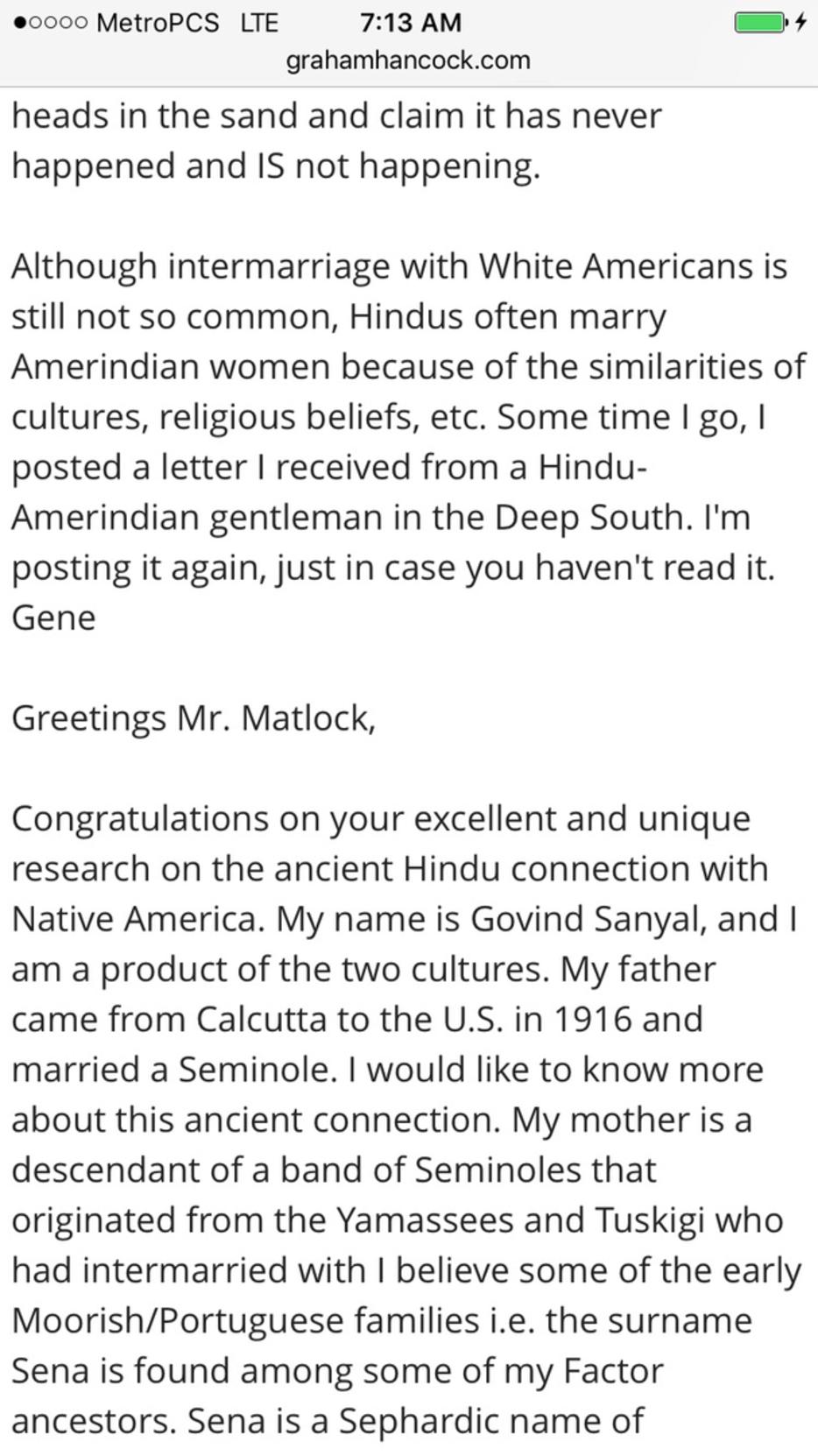Tap the battery icon in status bar
Screen dimensions: 818x1456
pyautogui.click(x=760, y=22)
